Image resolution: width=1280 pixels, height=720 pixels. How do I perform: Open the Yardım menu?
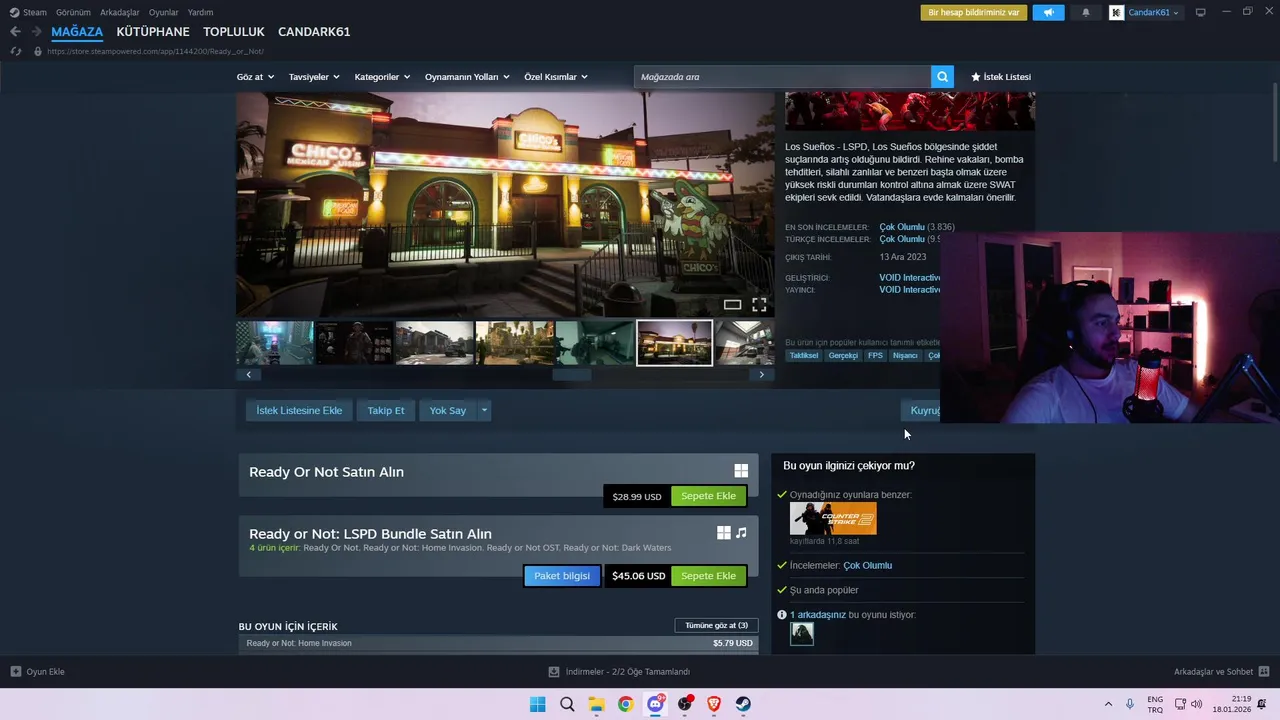point(200,13)
